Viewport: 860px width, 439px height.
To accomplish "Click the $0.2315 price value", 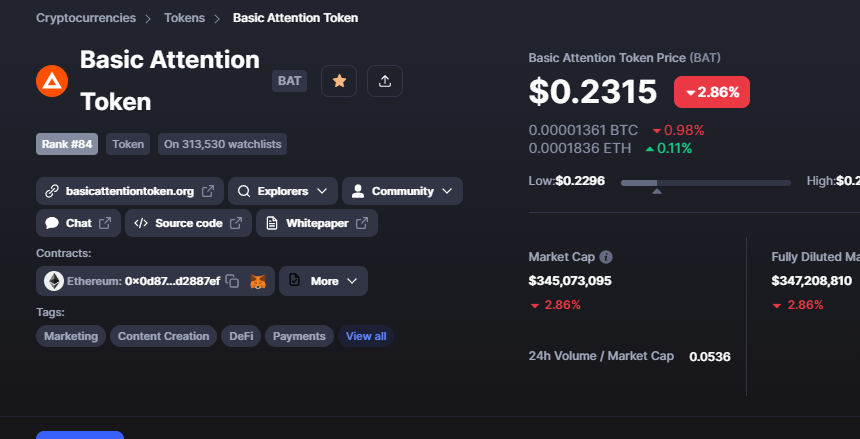I will coord(593,91).
